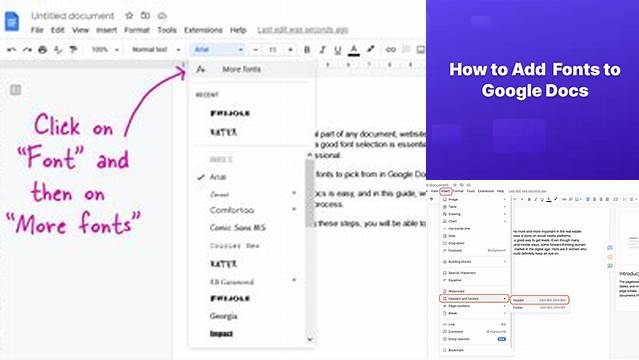
Task: Open the Google Docs home icon
Action: (x=12, y=21)
